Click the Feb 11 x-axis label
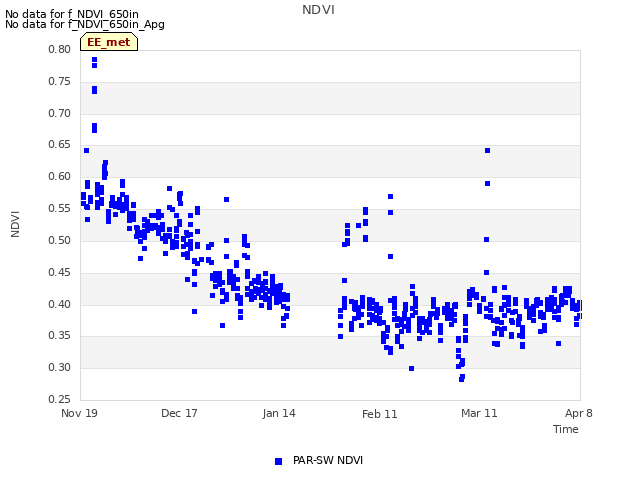640x480 pixels. (380, 414)
